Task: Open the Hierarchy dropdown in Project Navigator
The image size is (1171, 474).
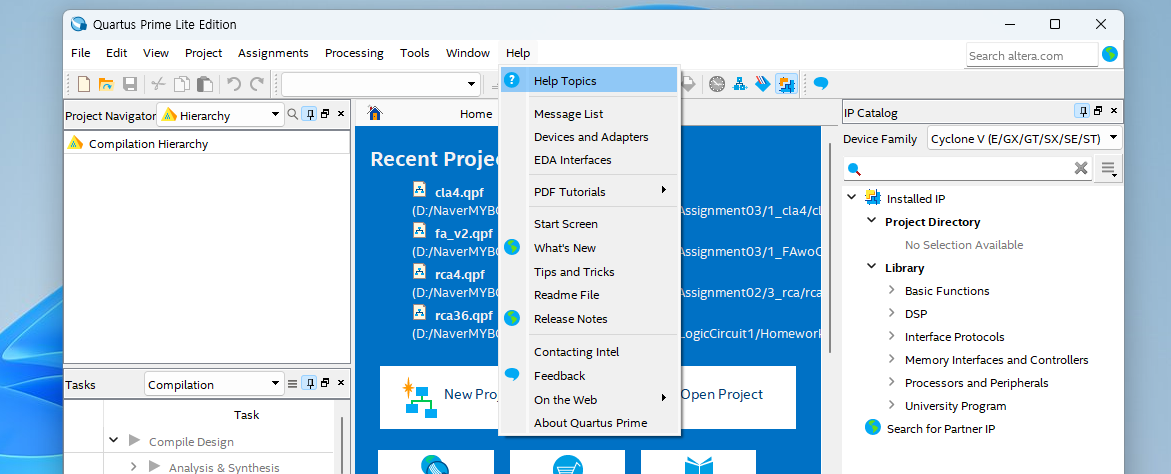Action: 220,115
